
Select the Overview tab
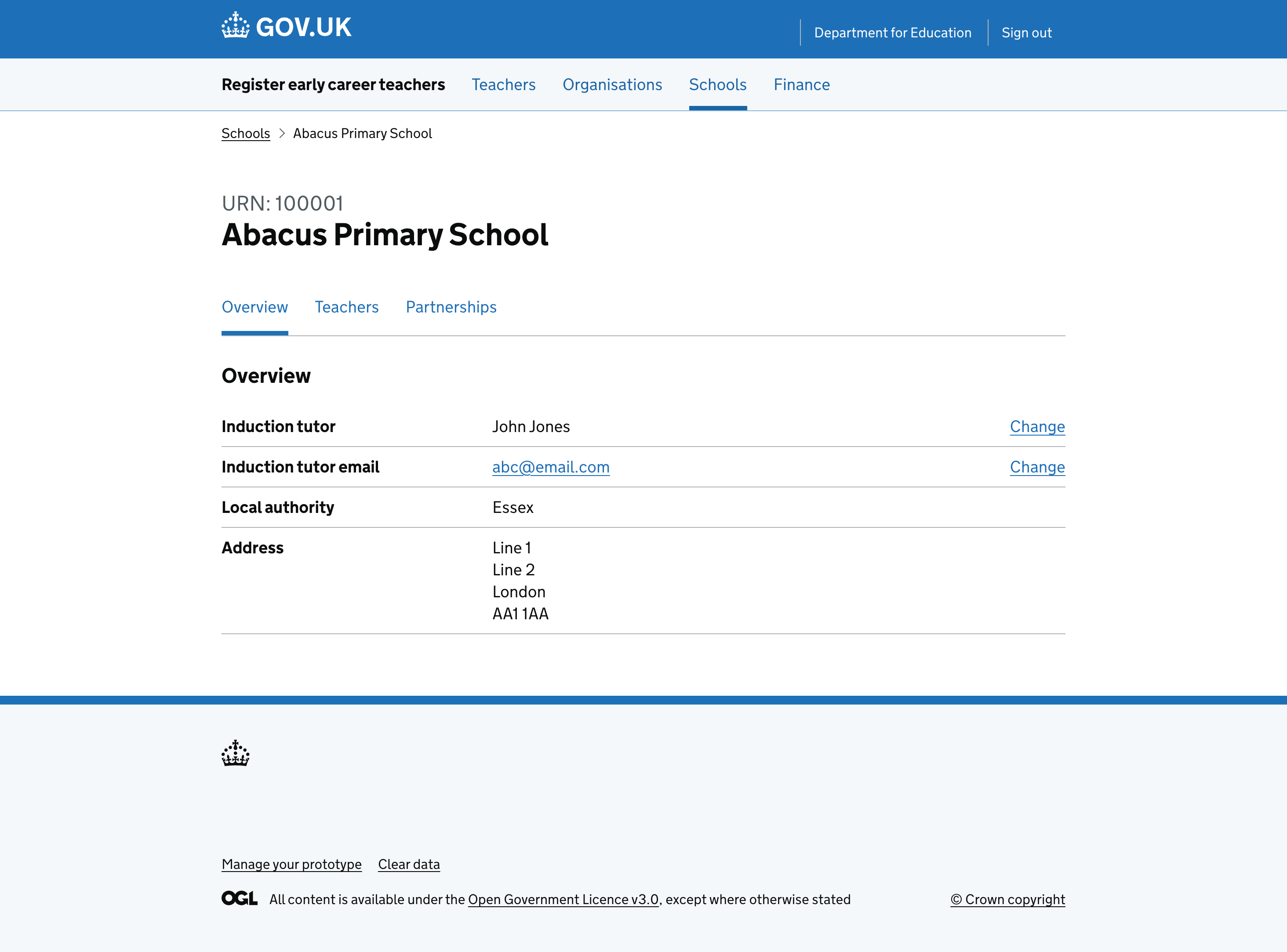(255, 307)
